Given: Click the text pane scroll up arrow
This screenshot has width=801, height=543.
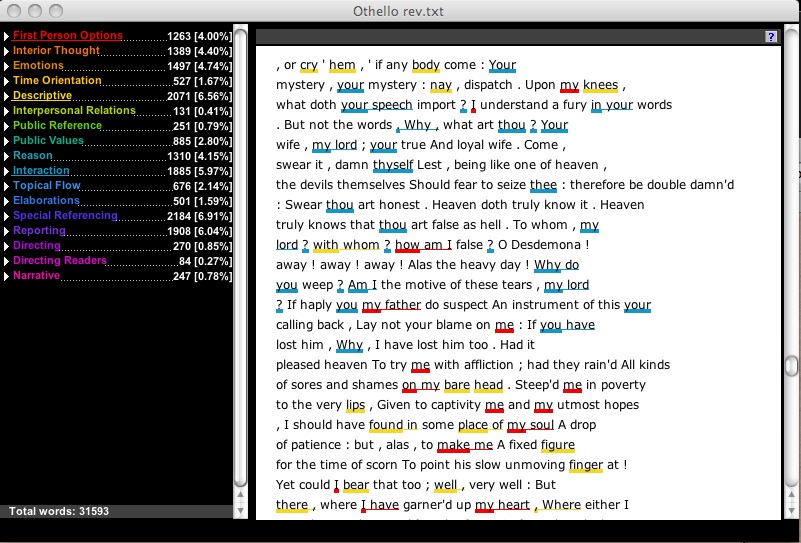Looking at the screenshot, I should click(791, 495).
